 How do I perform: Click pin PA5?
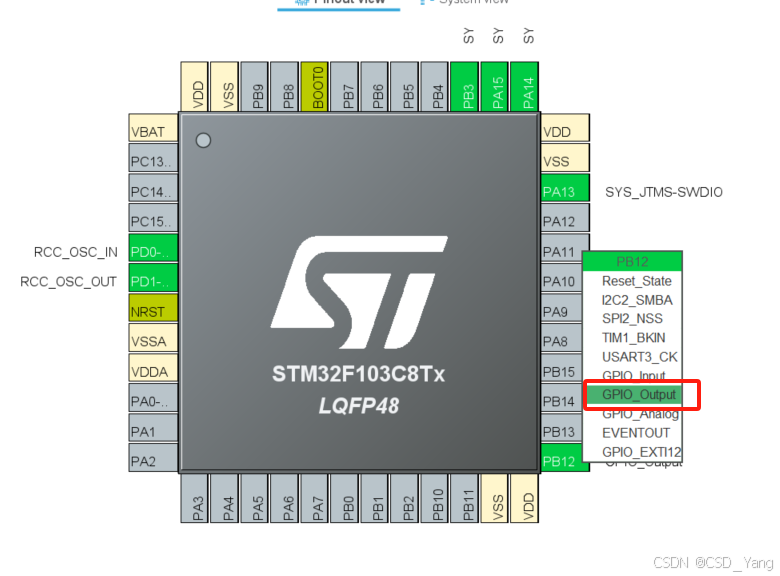tap(254, 498)
